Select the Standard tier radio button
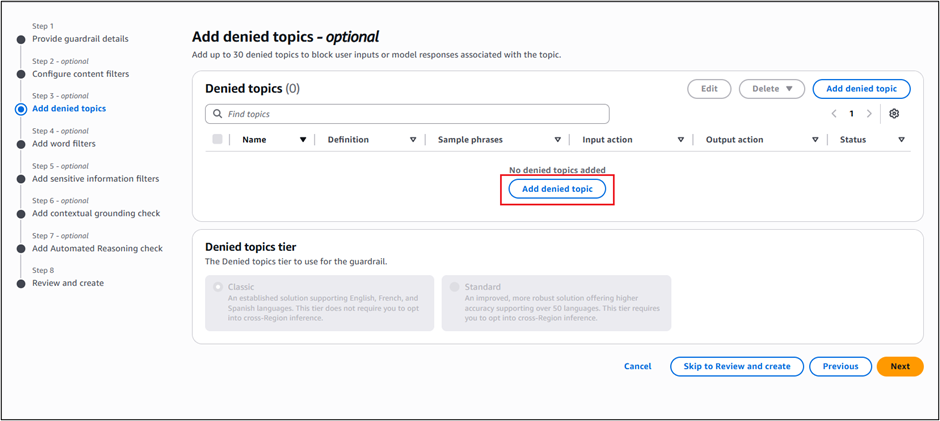 (455, 287)
